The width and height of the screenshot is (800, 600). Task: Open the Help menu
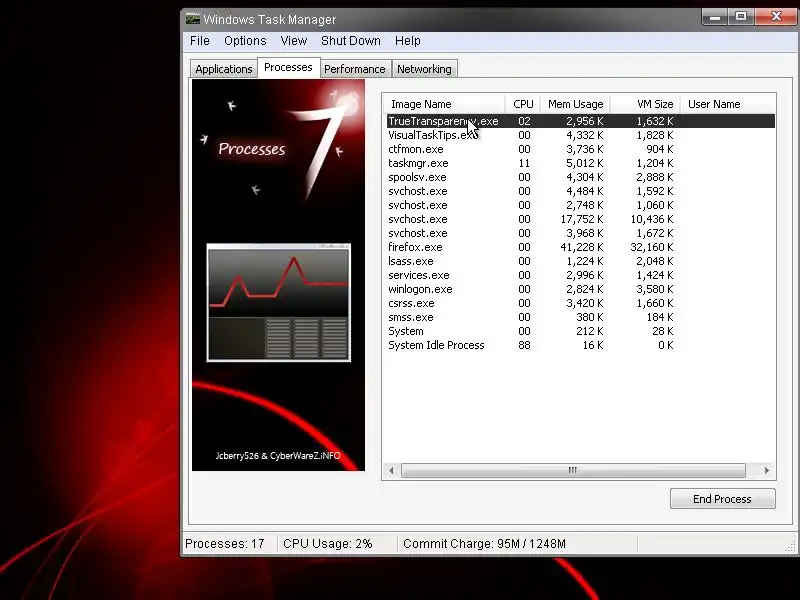(x=408, y=41)
